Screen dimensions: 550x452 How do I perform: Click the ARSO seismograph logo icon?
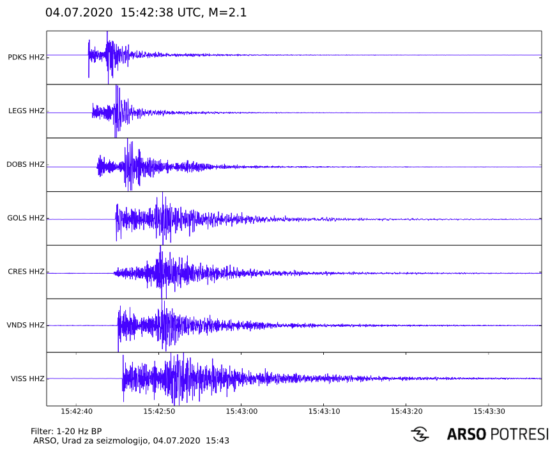(x=420, y=434)
